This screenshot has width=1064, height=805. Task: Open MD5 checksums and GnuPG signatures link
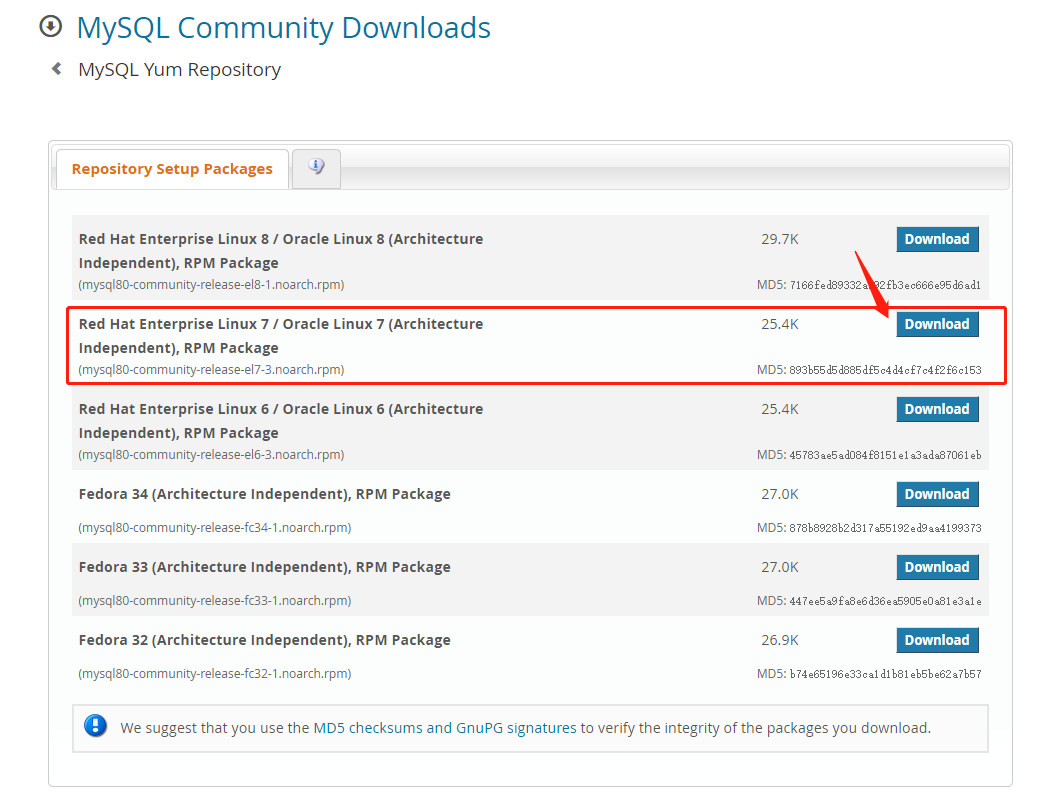pyautogui.click(x=444, y=728)
